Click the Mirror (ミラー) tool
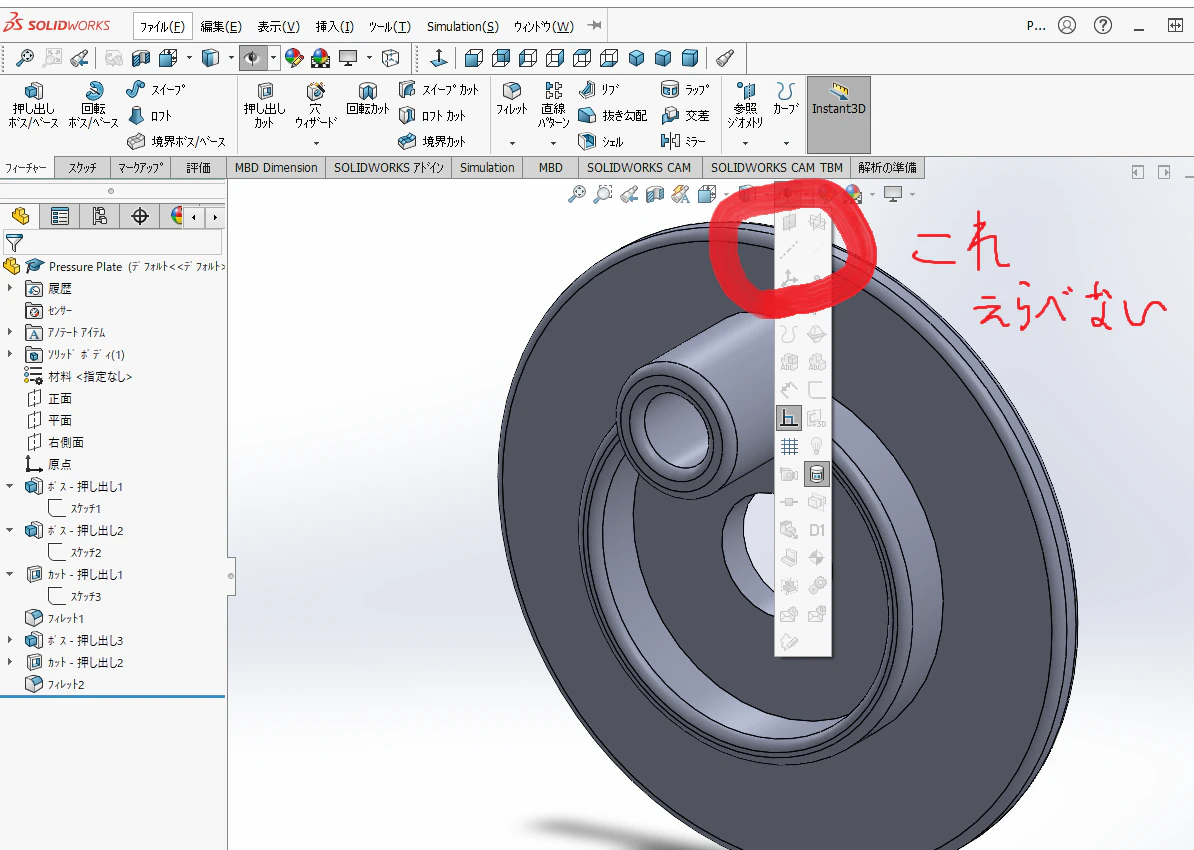This screenshot has height=850, width=1194. pos(683,142)
